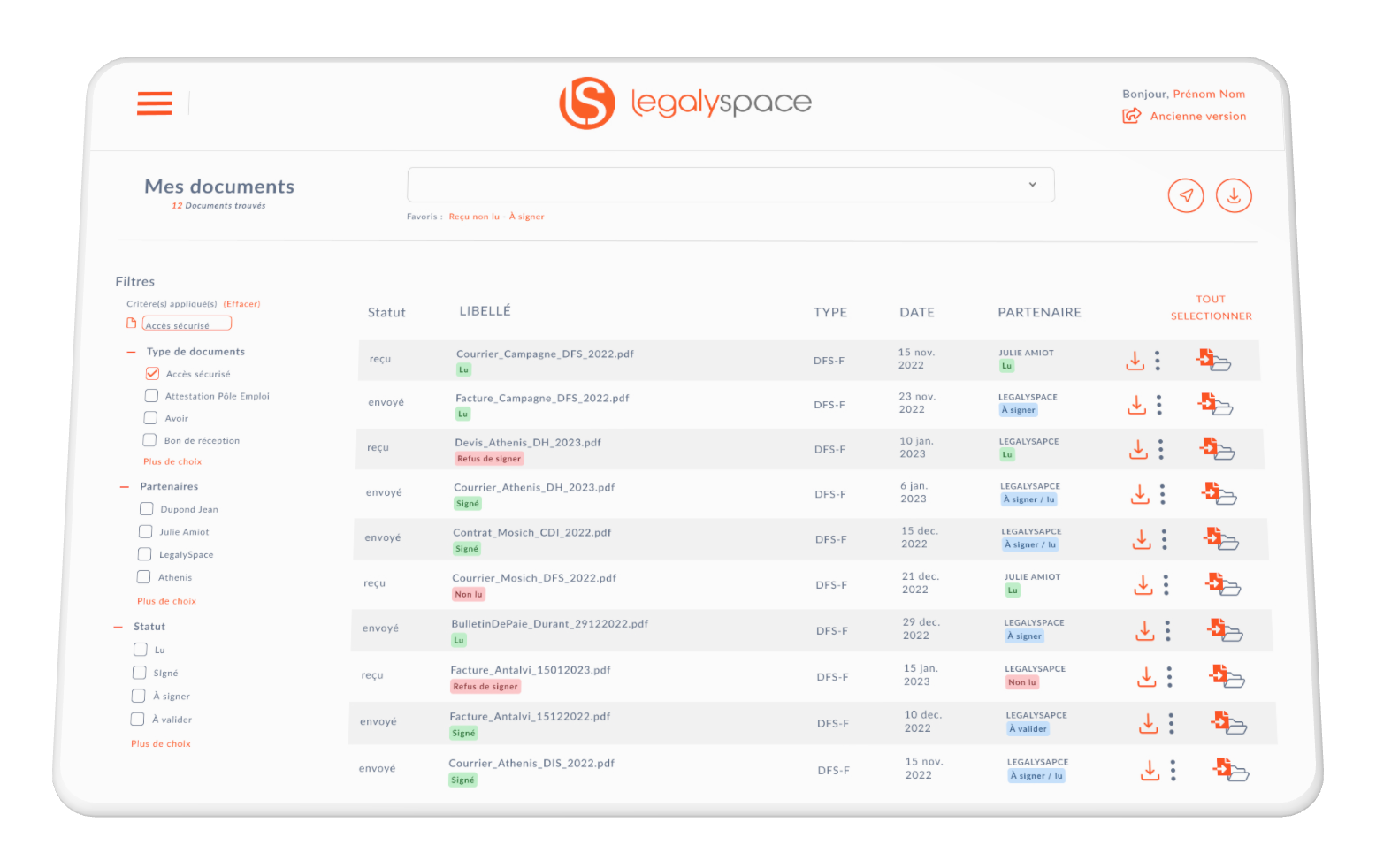Check the Avoir document type
1376x868 pixels.
150,417
